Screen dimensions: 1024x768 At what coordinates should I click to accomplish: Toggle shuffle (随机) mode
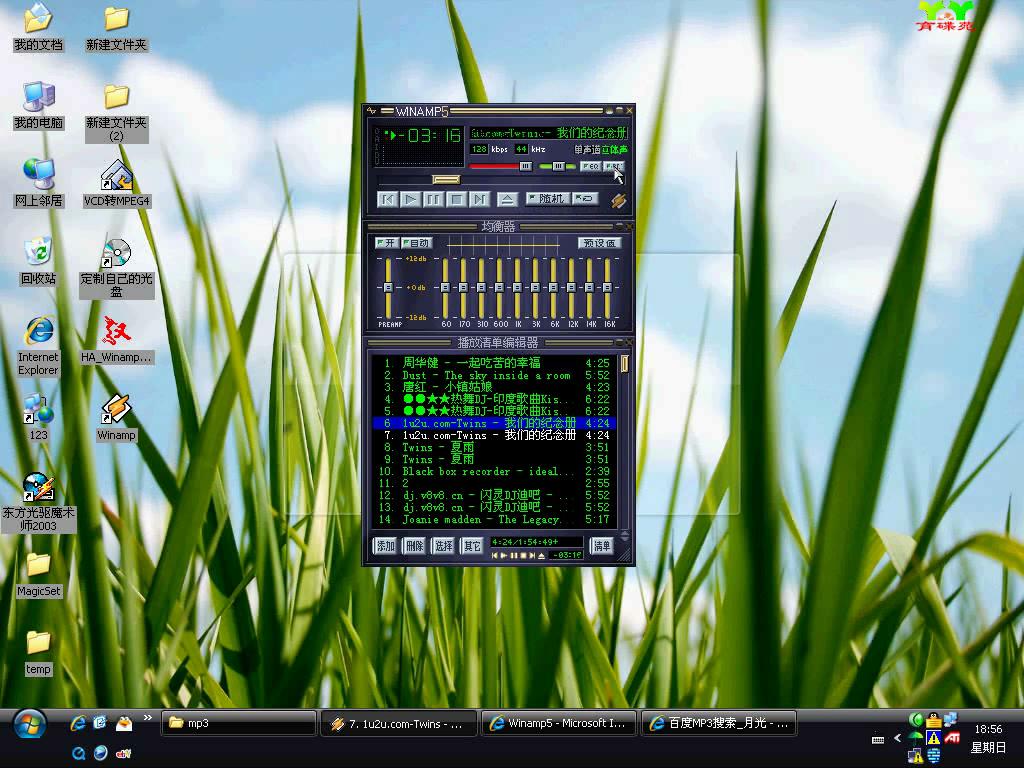point(547,198)
